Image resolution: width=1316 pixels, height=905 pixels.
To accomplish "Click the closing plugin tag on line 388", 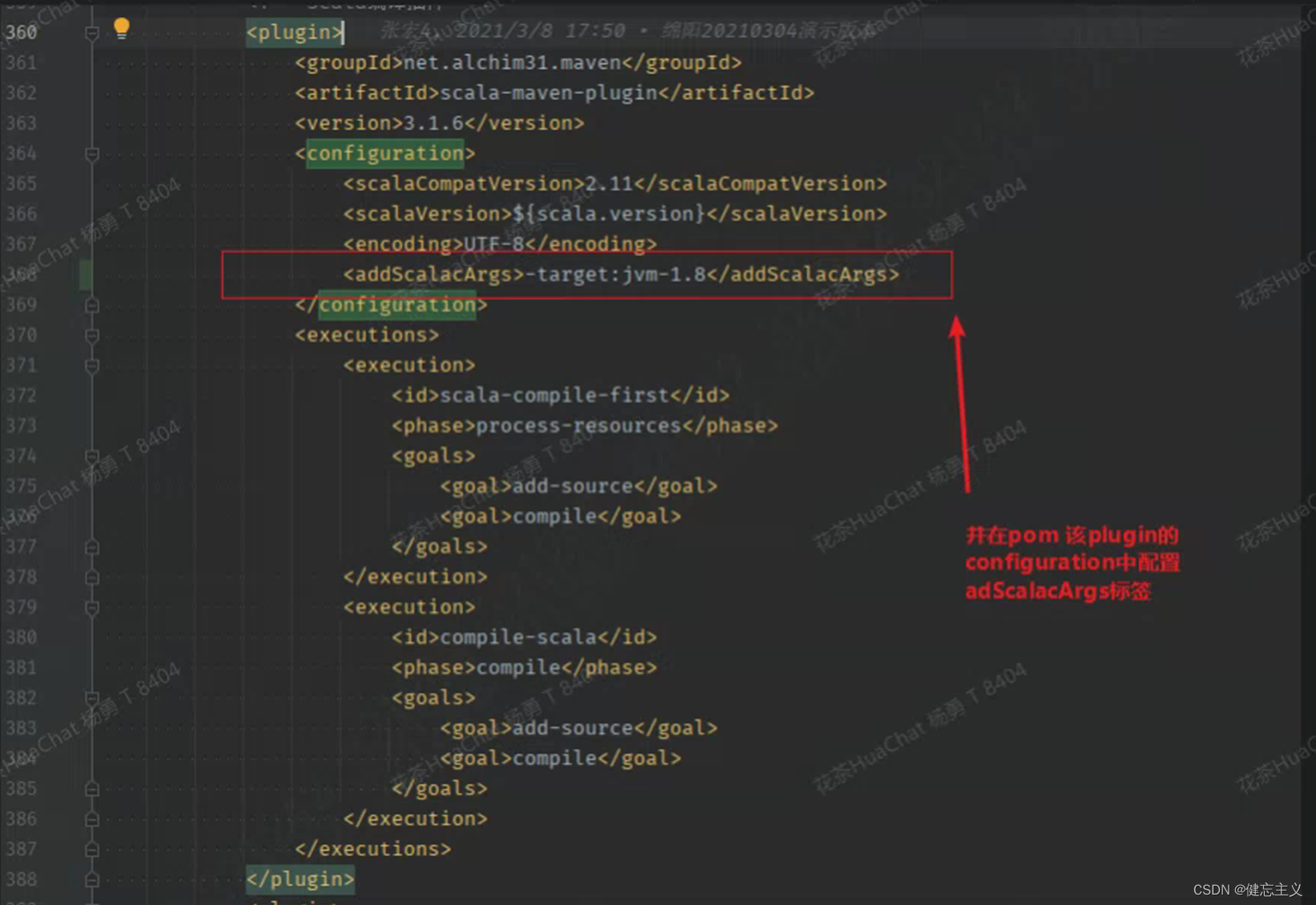I will [x=300, y=879].
